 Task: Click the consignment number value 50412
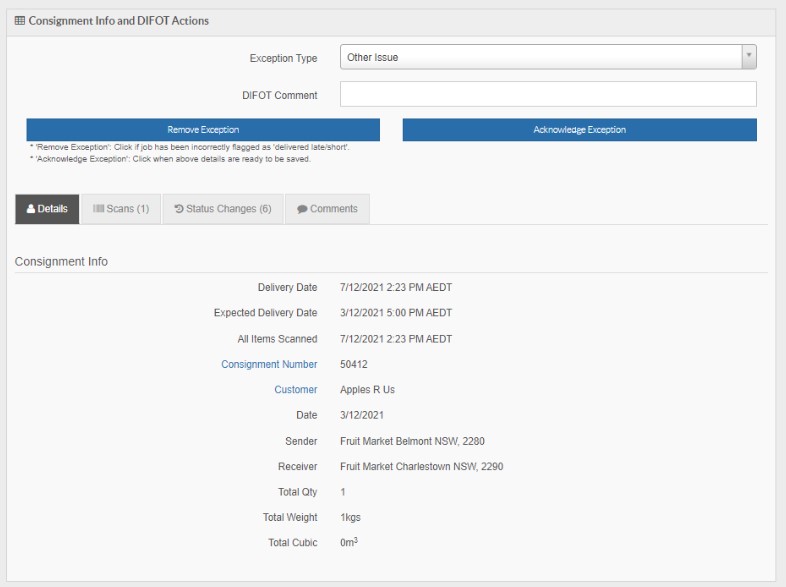[354, 364]
